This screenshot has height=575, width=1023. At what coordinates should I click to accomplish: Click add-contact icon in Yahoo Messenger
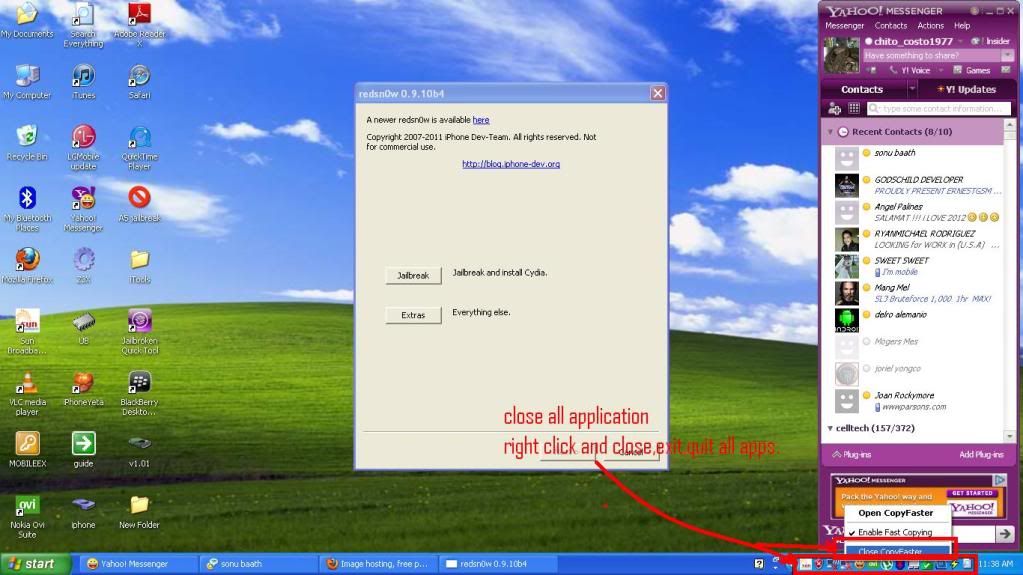click(x=834, y=108)
